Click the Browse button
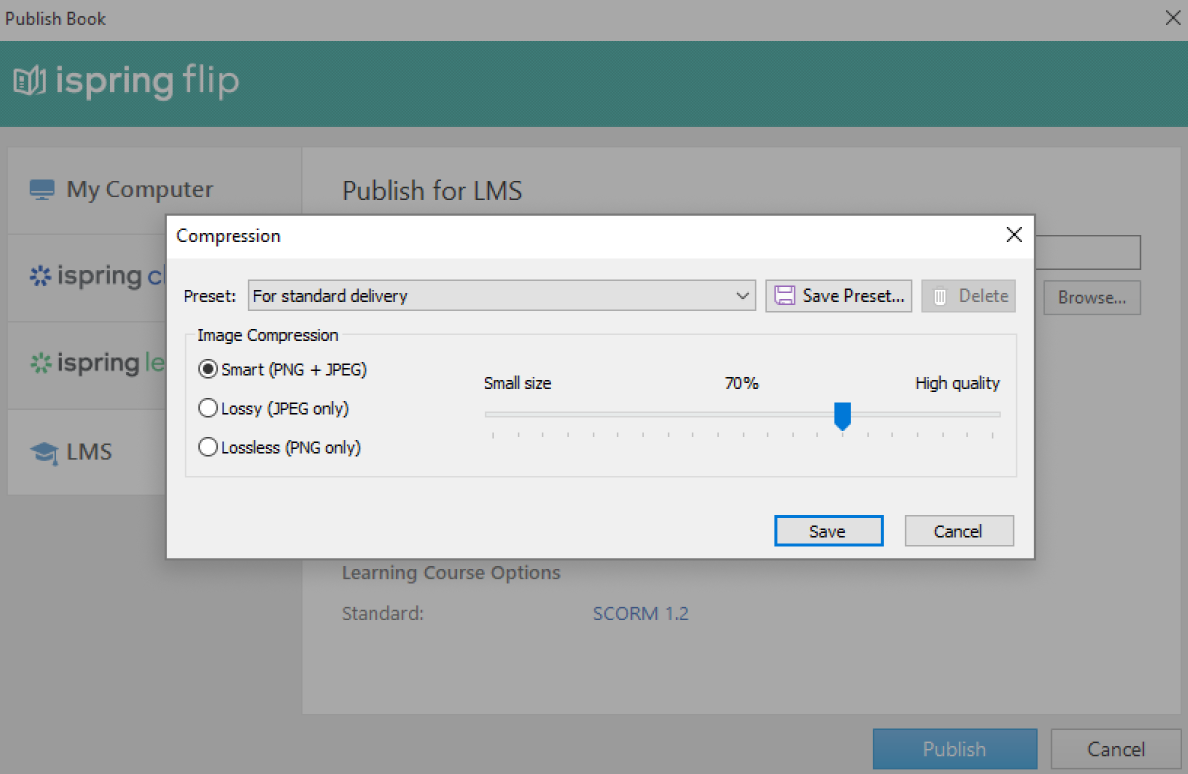This screenshot has width=1188, height=774. [1091, 297]
